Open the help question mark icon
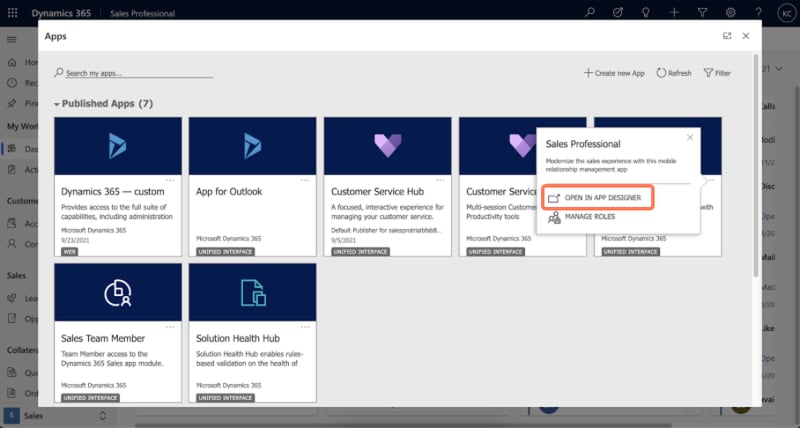Image resolution: width=800 pixels, height=428 pixels. 759,12
